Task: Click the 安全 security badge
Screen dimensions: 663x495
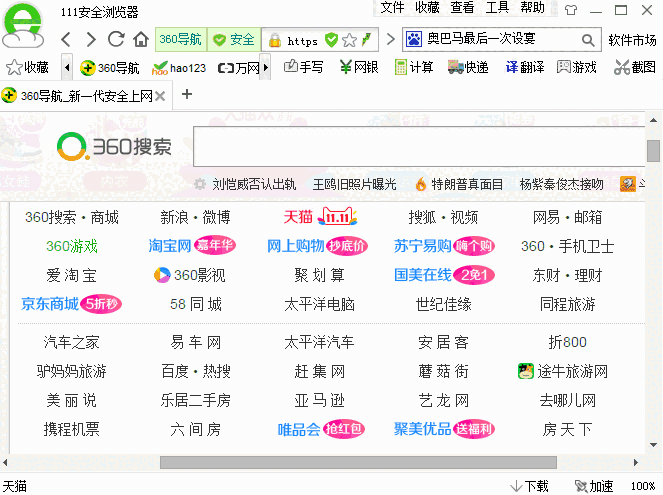Action: 234,40
